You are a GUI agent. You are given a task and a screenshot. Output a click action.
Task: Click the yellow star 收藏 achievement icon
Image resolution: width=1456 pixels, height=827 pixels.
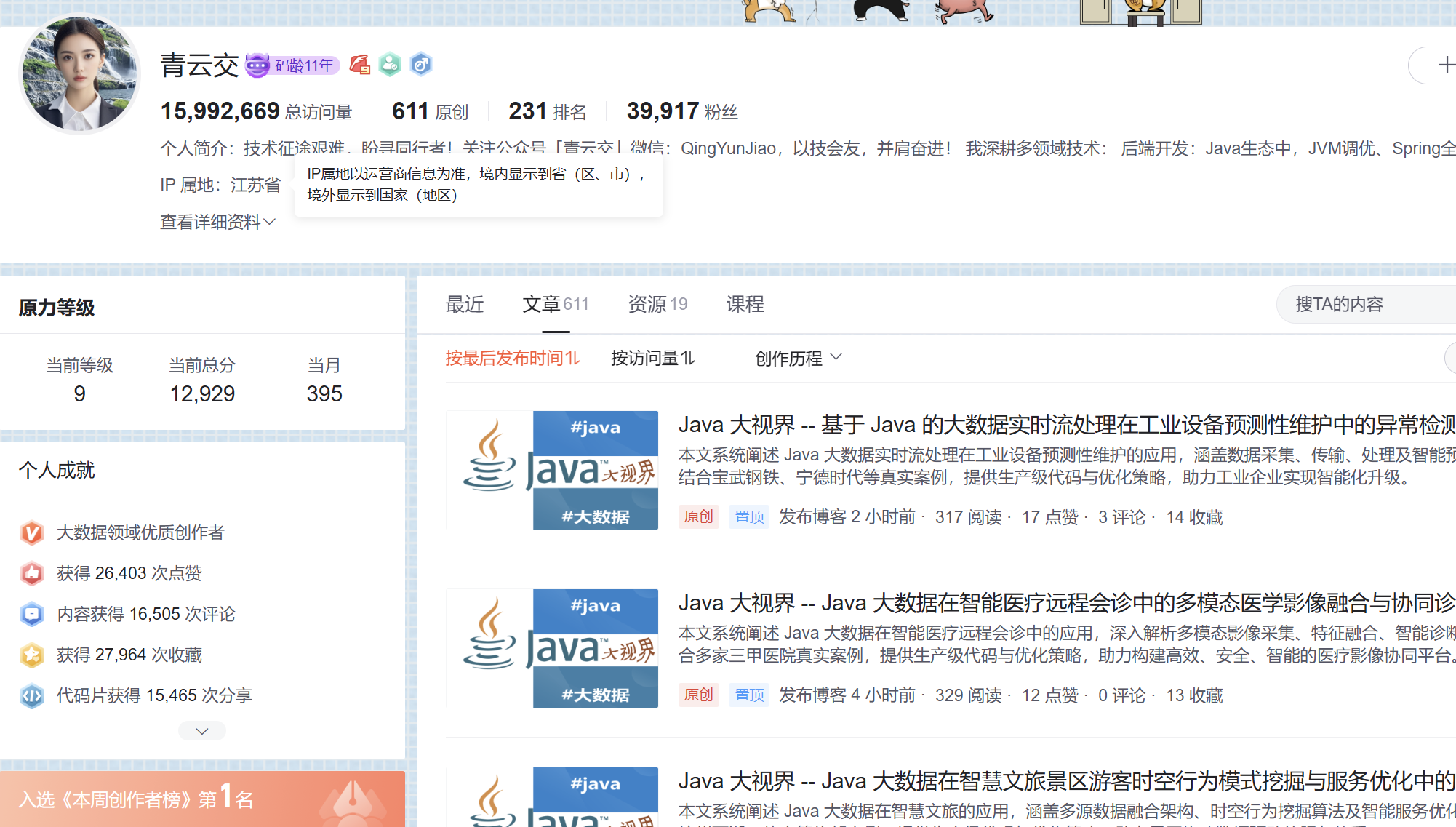point(32,655)
